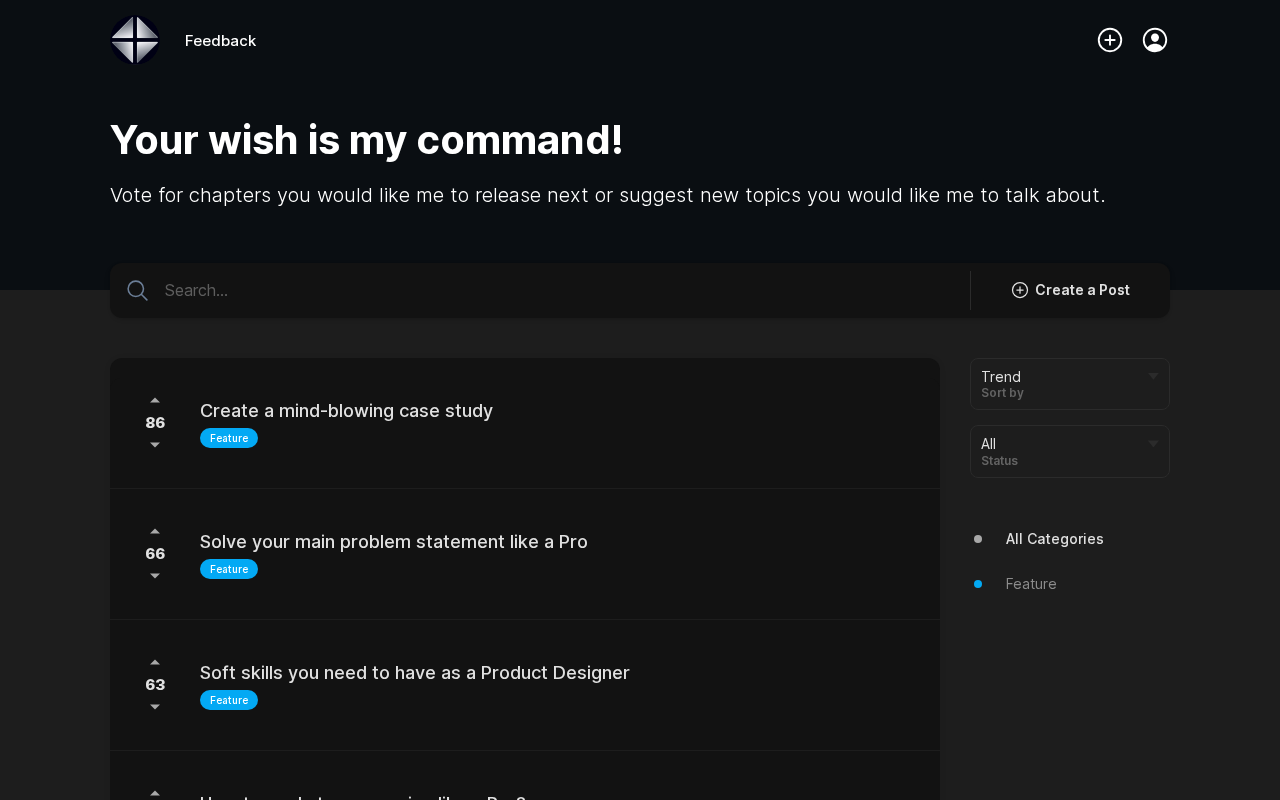Open the All status dropdown

1070,451
